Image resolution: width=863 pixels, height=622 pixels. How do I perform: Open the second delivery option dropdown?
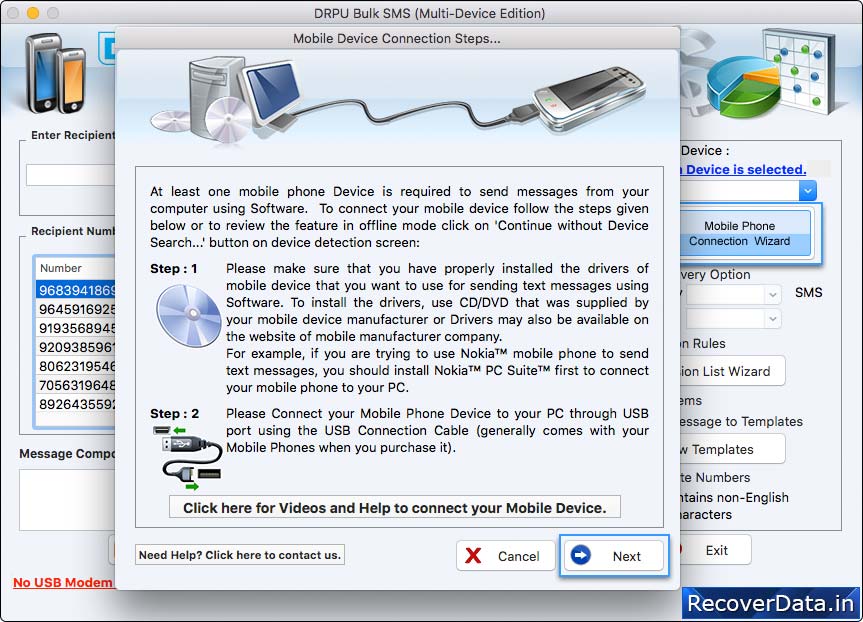tap(772, 319)
